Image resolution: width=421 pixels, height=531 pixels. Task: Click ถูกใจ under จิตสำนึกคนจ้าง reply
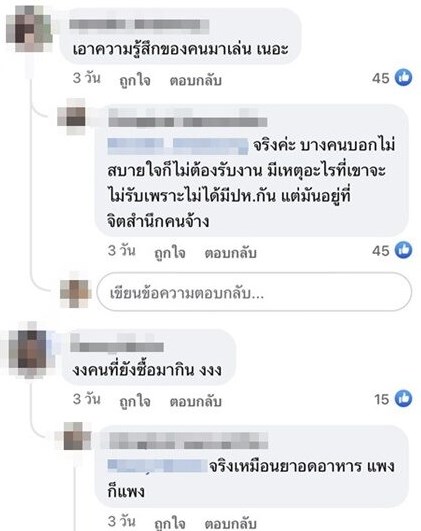pyautogui.click(x=170, y=253)
